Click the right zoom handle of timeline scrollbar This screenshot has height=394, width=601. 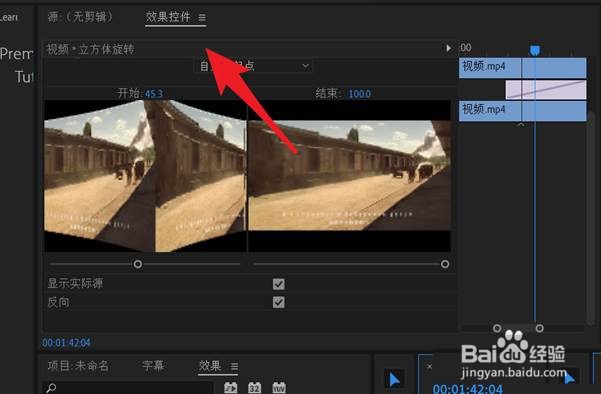540,328
